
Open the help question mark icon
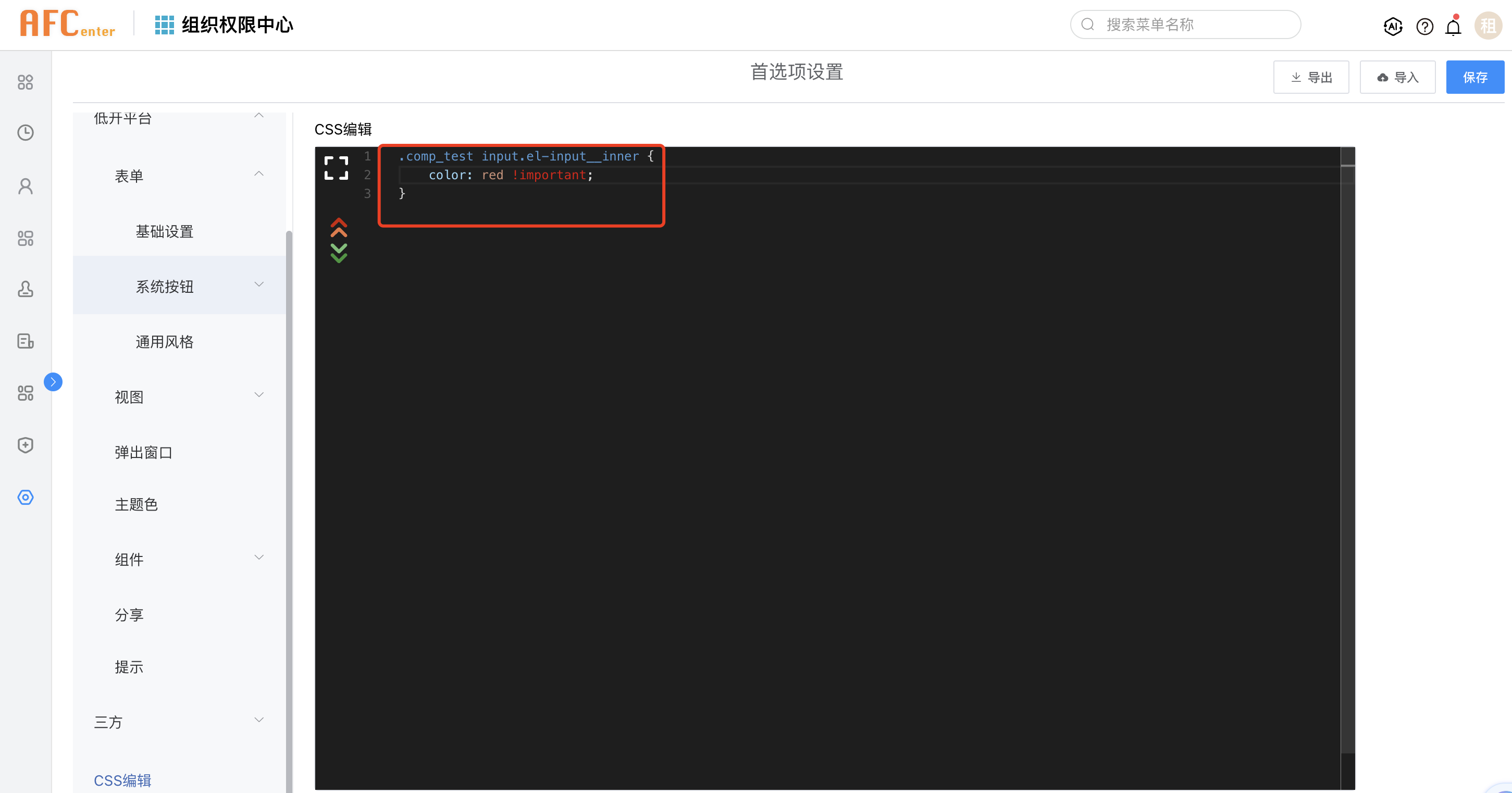(1424, 27)
